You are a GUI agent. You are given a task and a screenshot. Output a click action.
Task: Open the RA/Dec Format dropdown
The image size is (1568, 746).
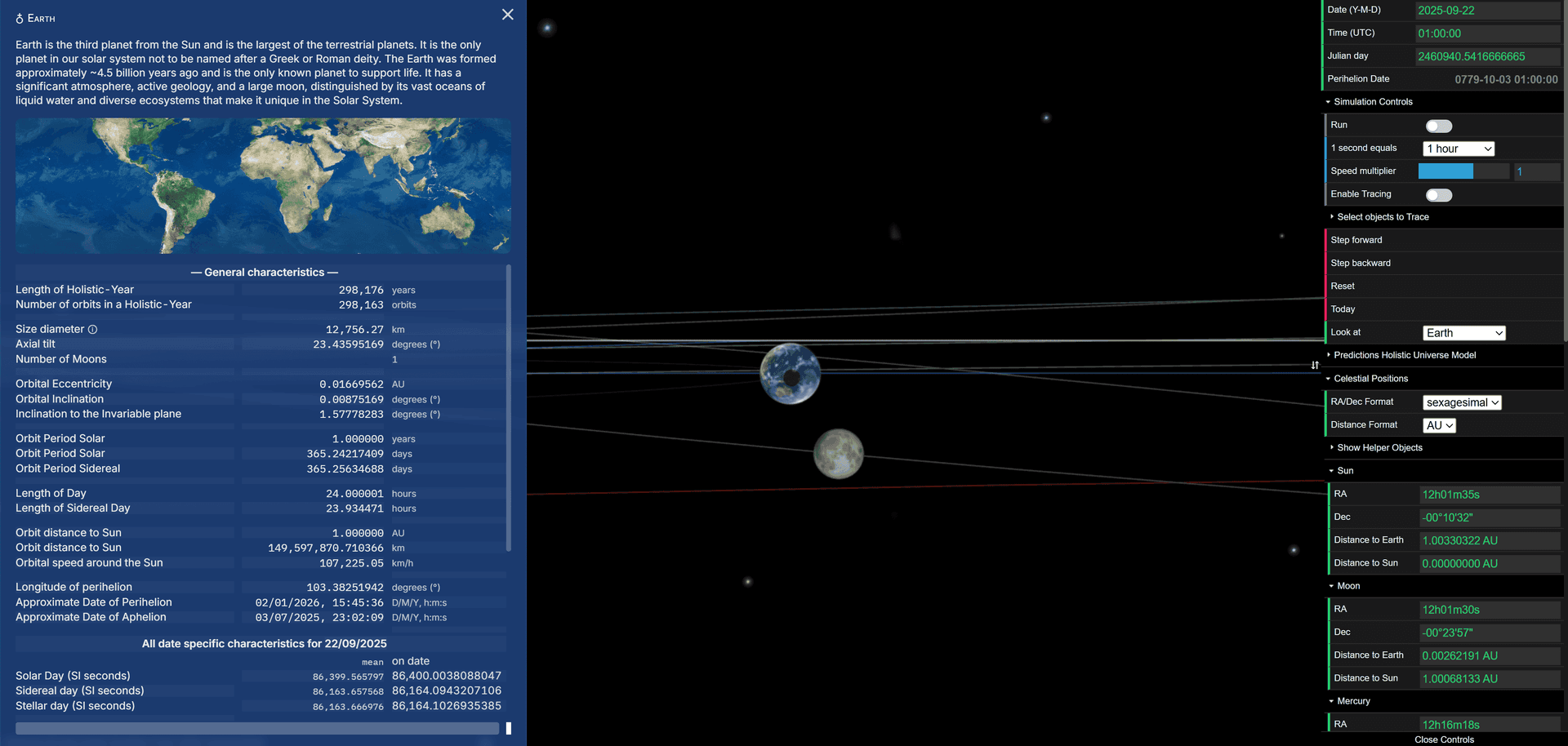(1462, 402)
